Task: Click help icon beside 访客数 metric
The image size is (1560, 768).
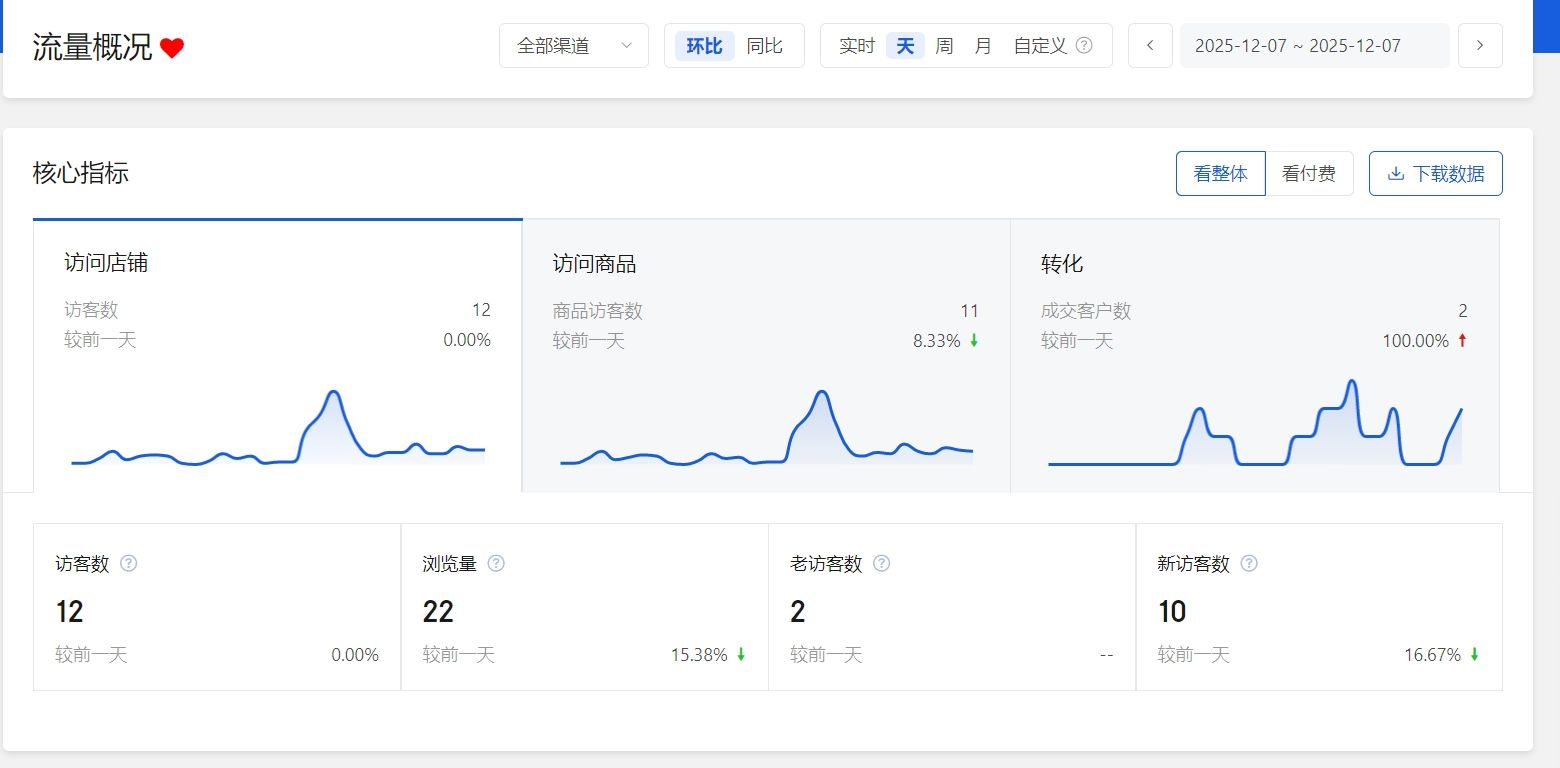Action: 128,563
